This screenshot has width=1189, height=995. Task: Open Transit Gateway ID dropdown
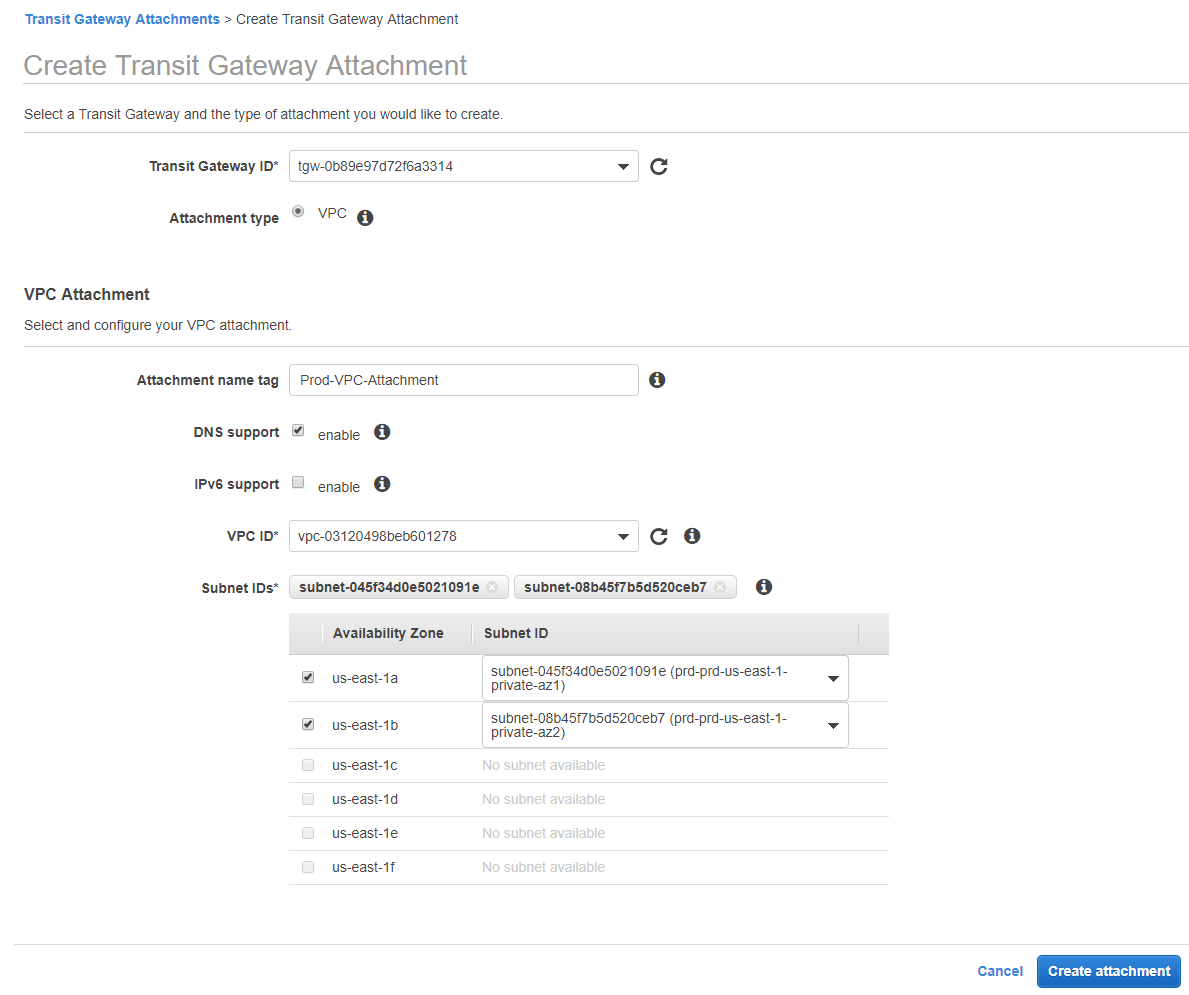tap(463, 167)
